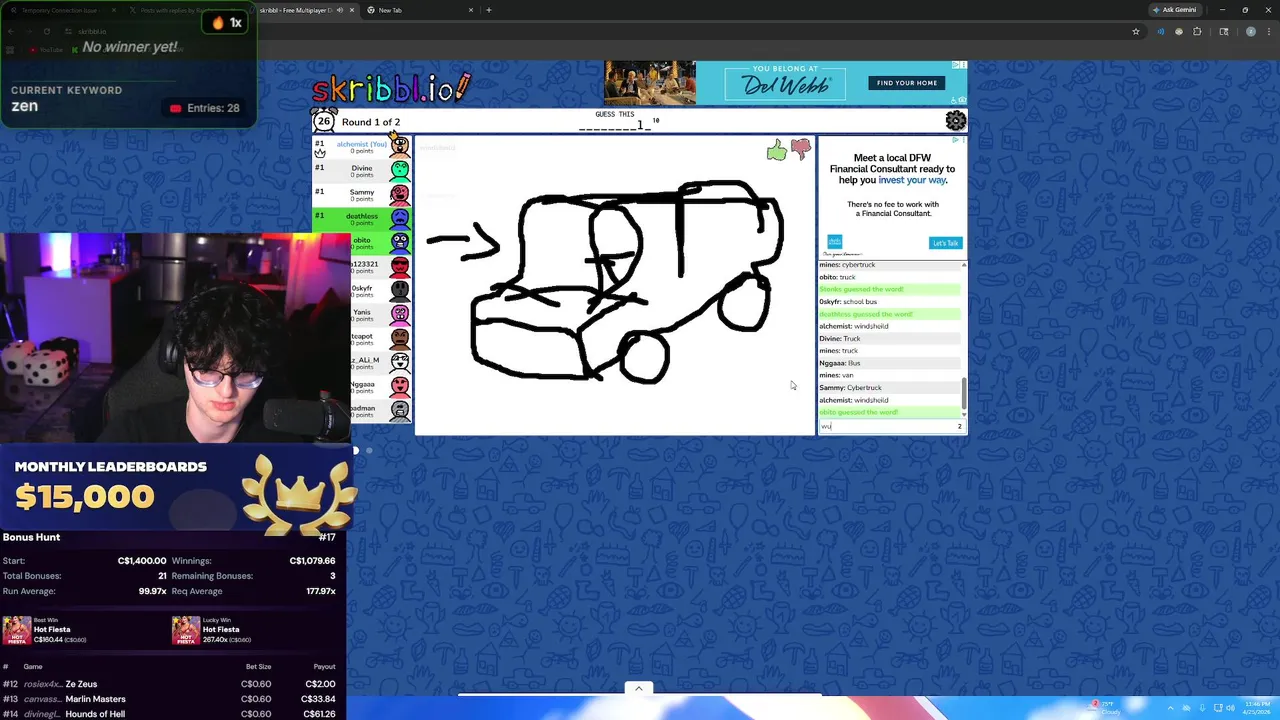Open a new browser tab

coord(488,10)
